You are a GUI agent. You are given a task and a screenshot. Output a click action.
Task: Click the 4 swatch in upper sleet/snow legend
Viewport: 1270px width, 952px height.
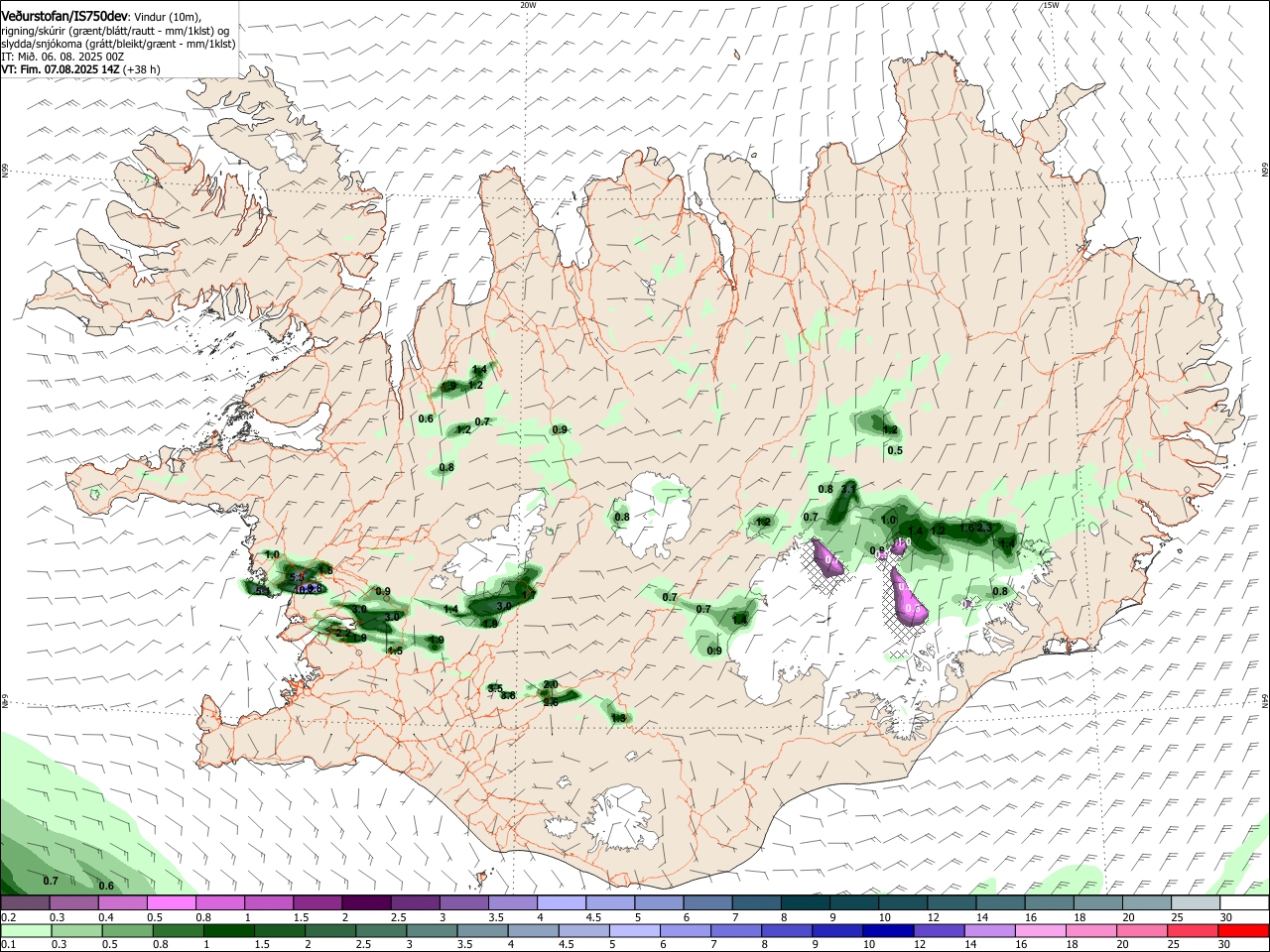pos(562,902)
